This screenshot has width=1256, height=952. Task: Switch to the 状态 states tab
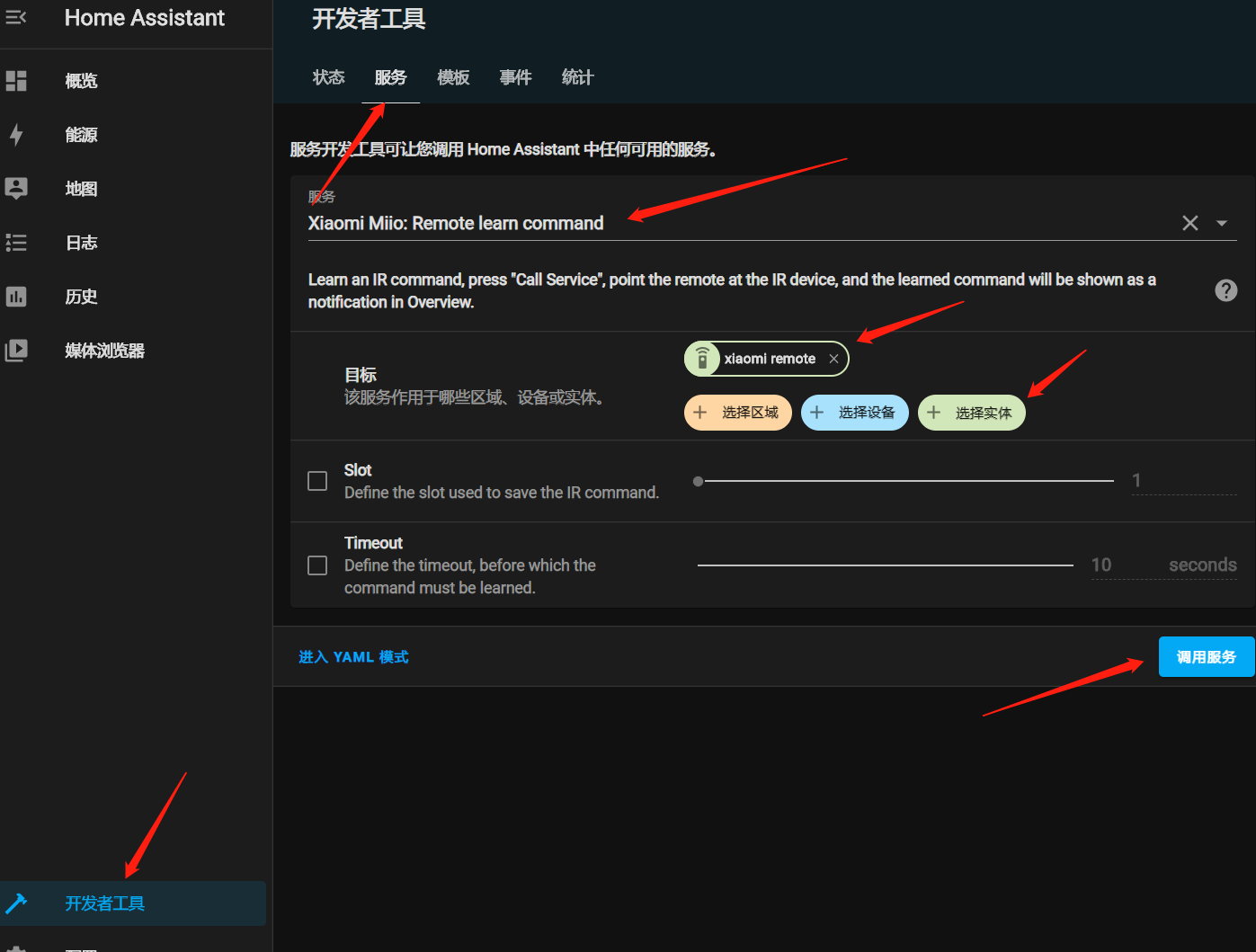pos(328,77)
